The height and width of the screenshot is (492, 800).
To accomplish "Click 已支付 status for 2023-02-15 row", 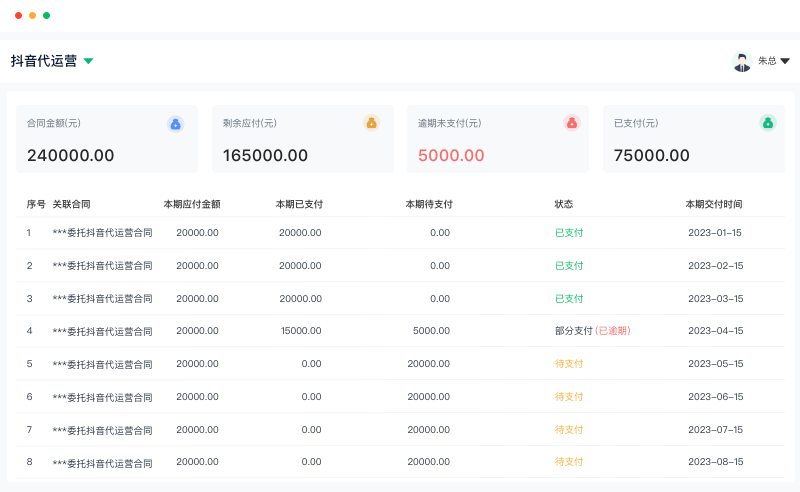I will click(569, 266).
